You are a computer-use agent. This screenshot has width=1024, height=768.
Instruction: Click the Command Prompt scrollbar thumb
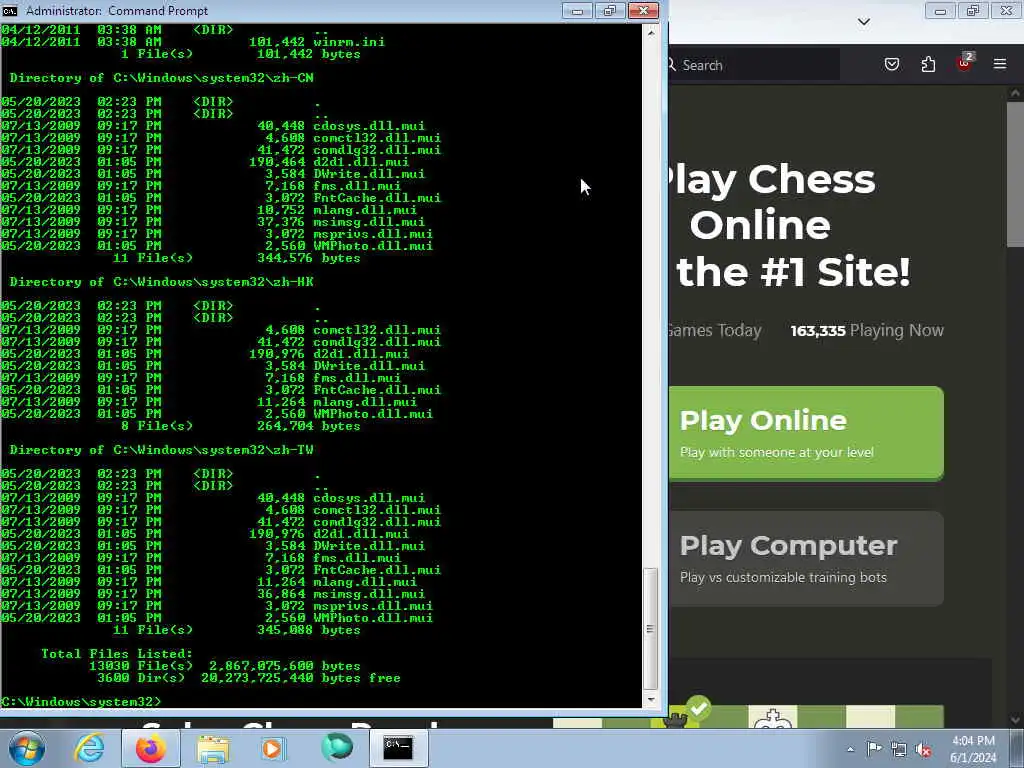pyautogui.click(x=650, y=629)
